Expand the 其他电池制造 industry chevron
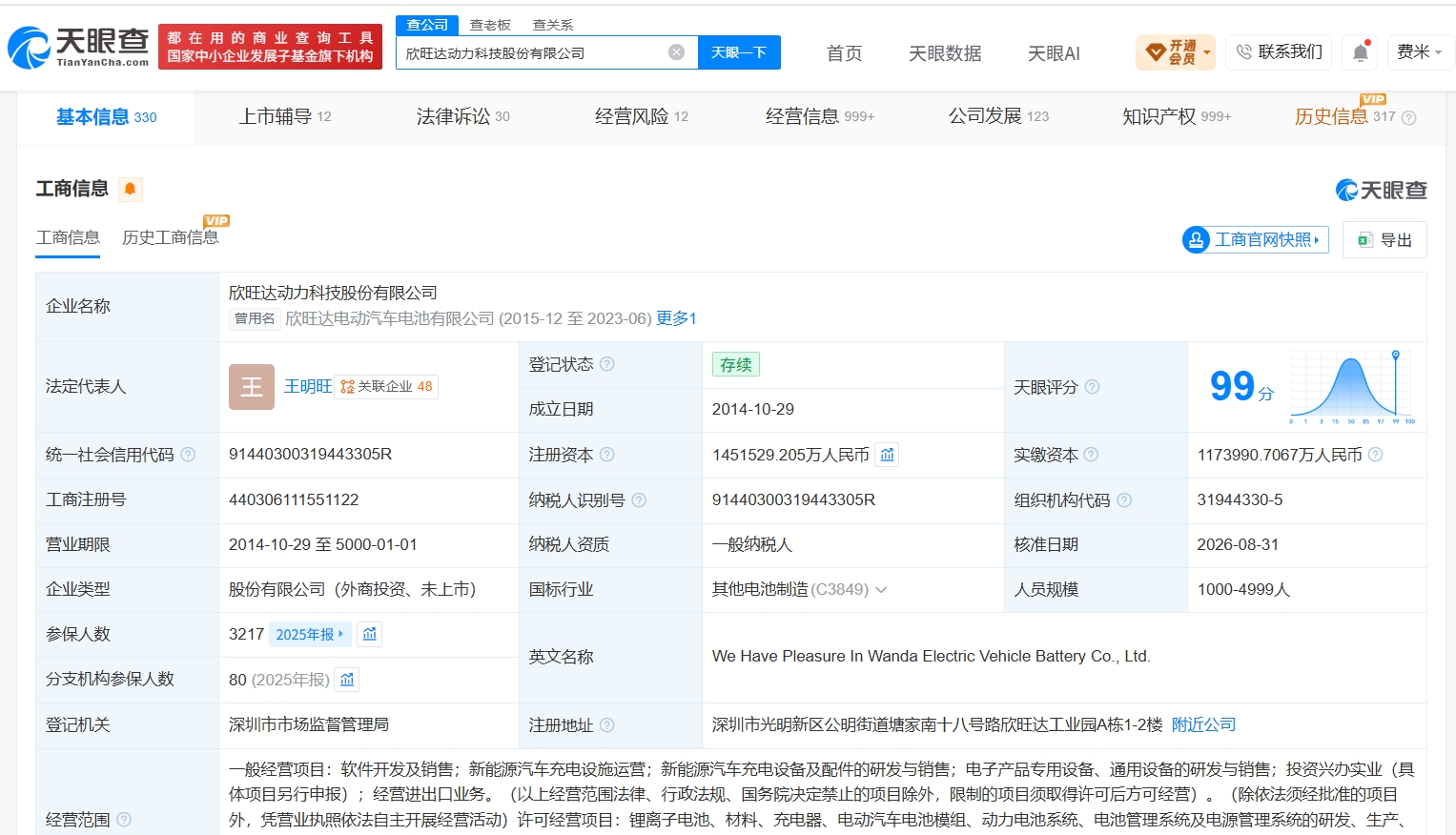 tap(881, 590)
